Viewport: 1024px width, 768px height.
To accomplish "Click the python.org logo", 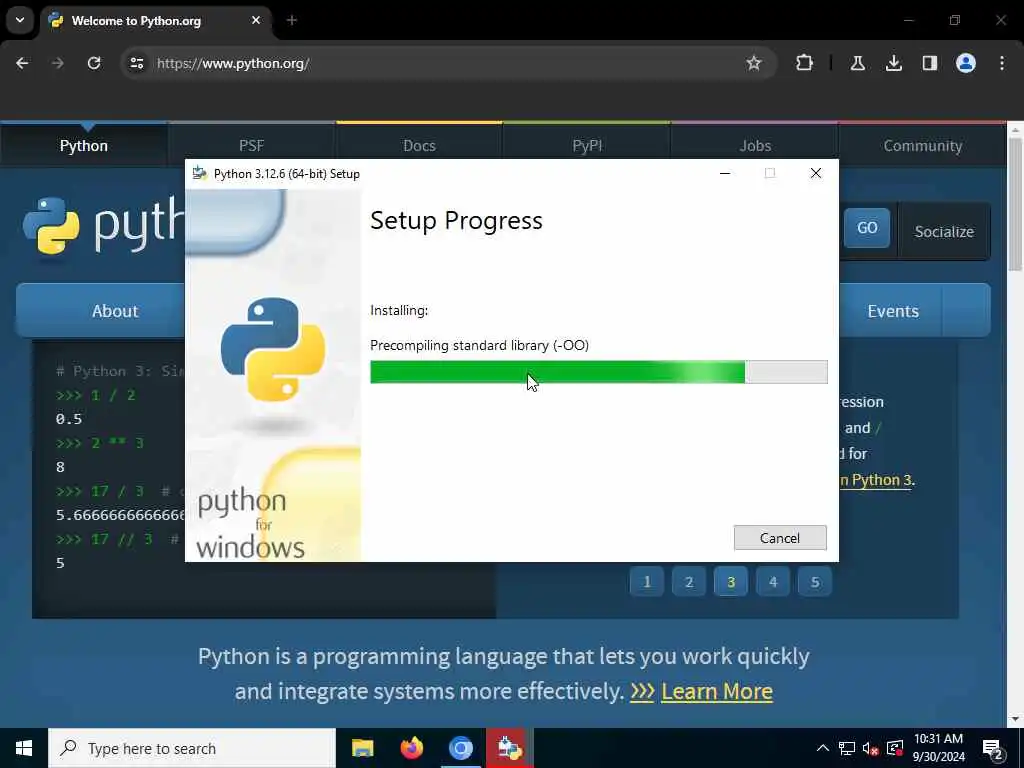I will point(103,227).
